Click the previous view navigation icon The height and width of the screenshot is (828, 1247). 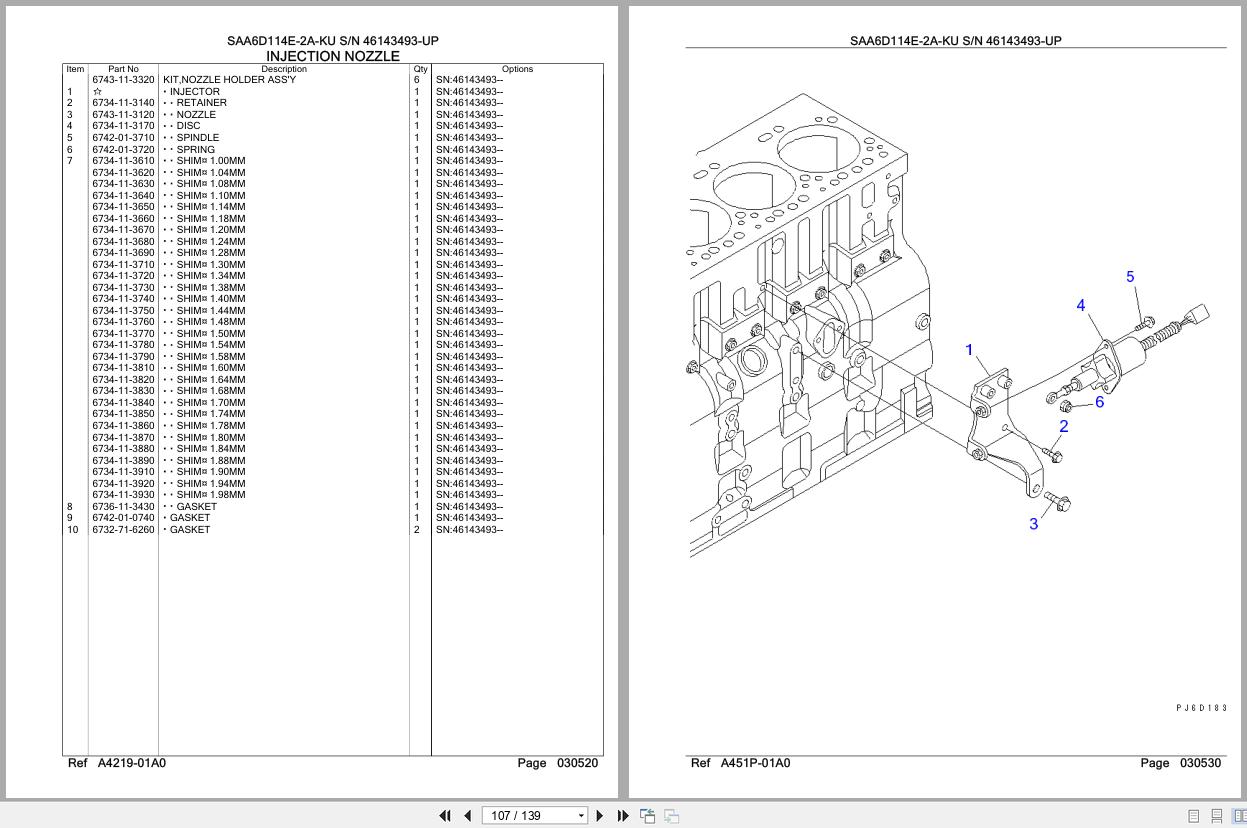[648, 816]
